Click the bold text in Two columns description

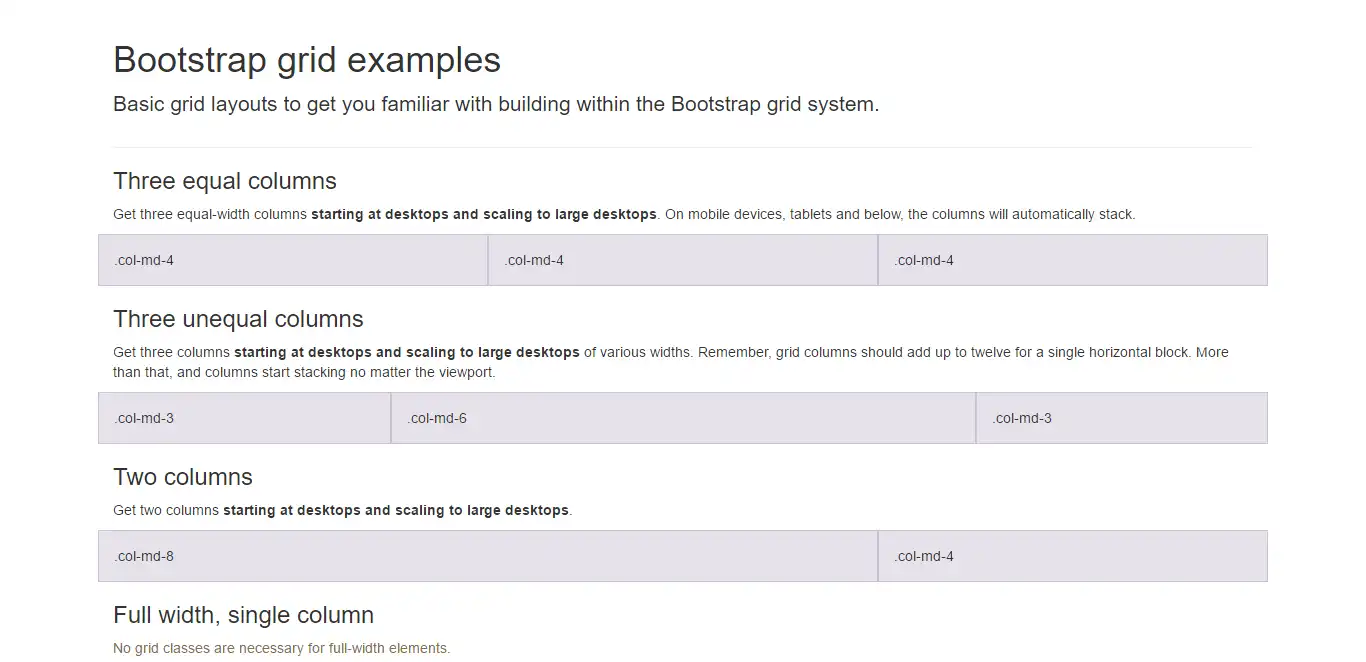pos(396,510)
